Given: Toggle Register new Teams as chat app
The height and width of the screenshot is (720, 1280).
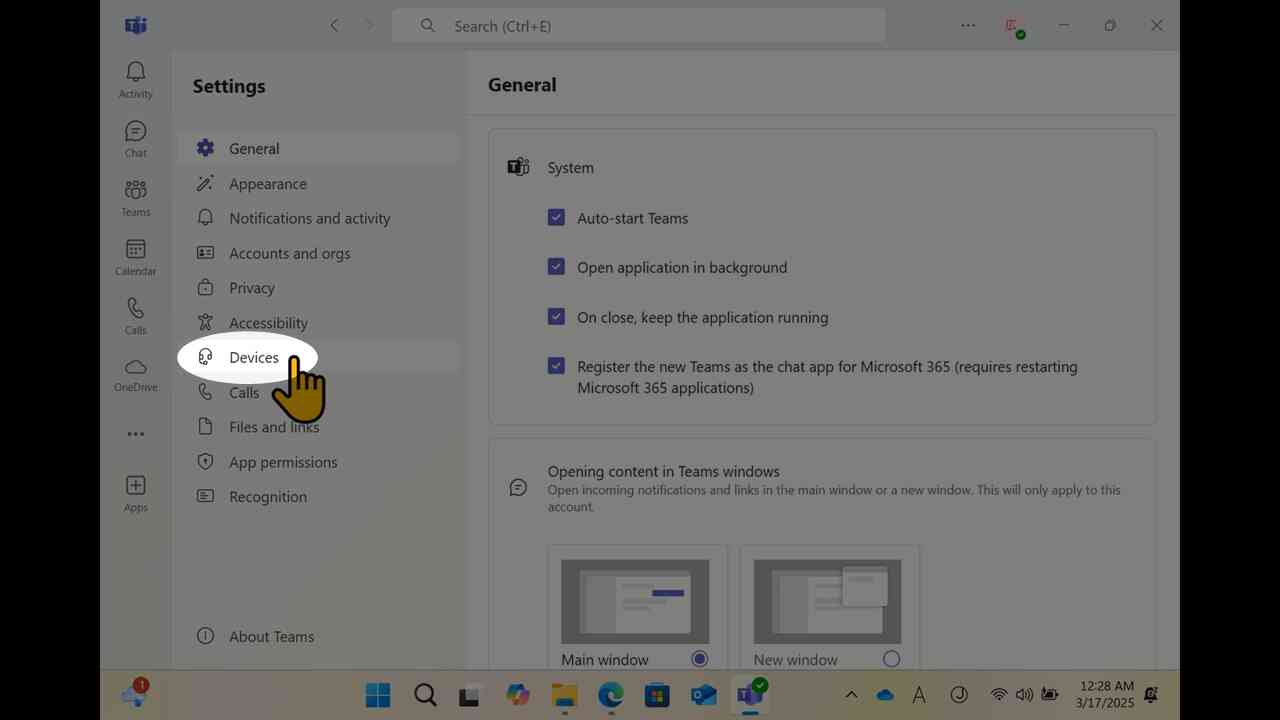Looking at the screenshot, I should pos(556,366).
